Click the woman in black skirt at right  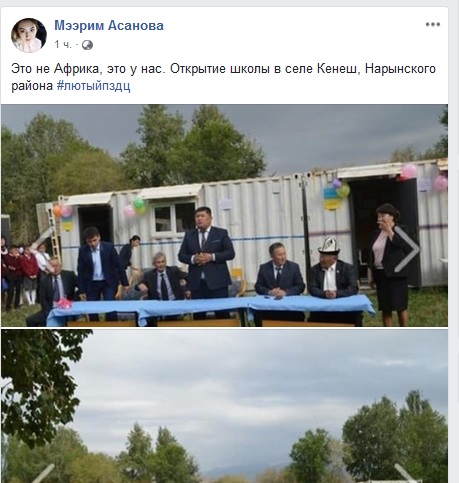390,264
